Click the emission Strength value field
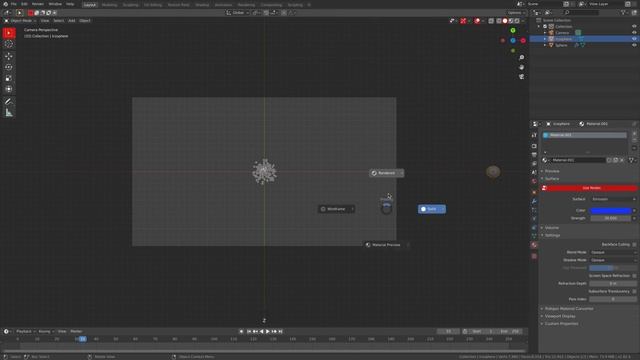640x360 pixels. coord(611,218)
